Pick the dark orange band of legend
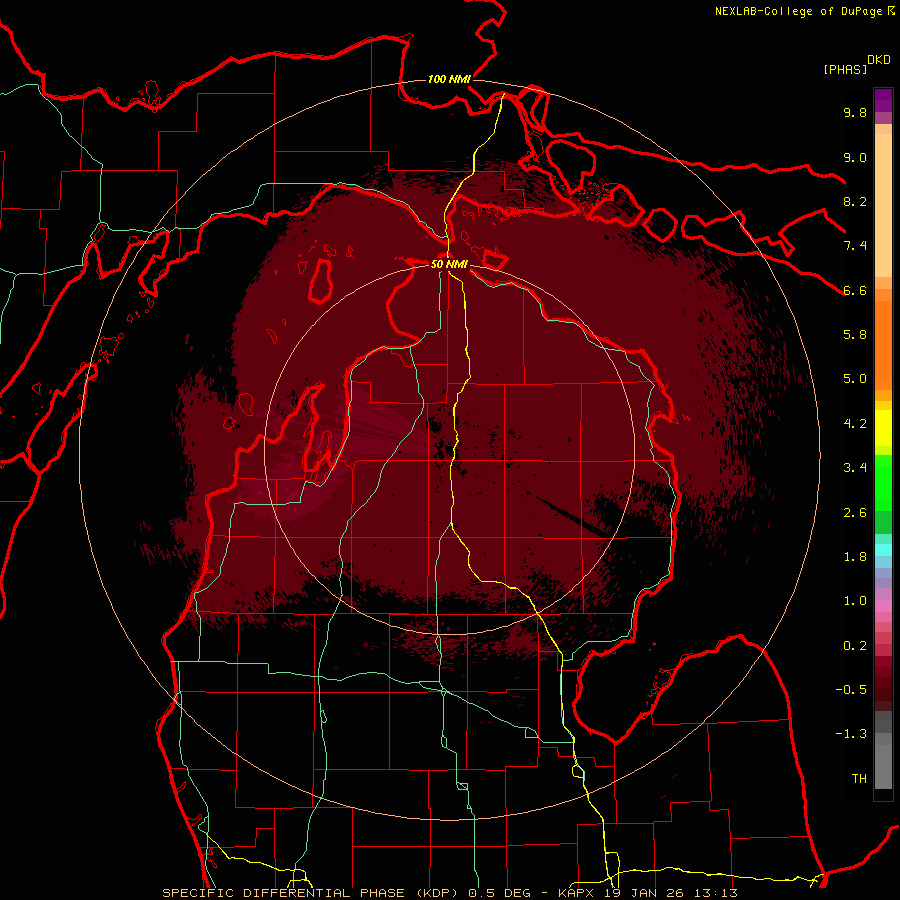The image size is (900, 900). (883, 346)
